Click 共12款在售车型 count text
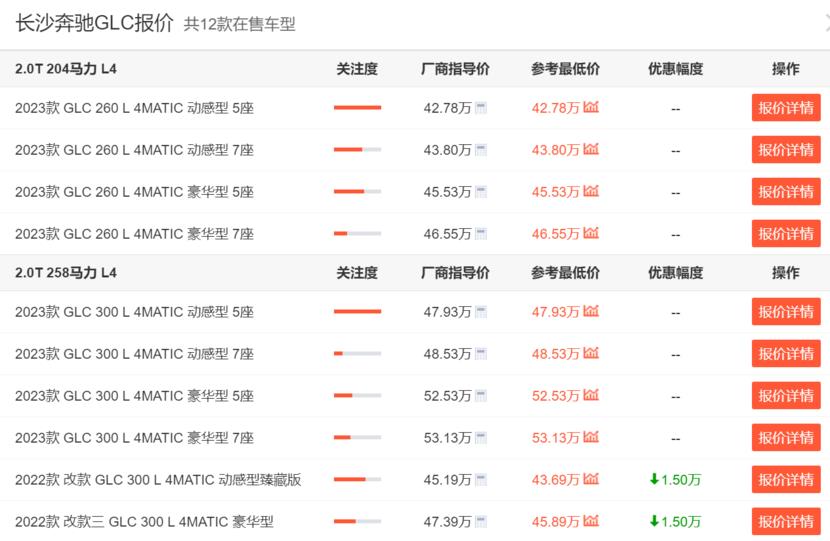The image size is (830, 541). tap(239, 24)
